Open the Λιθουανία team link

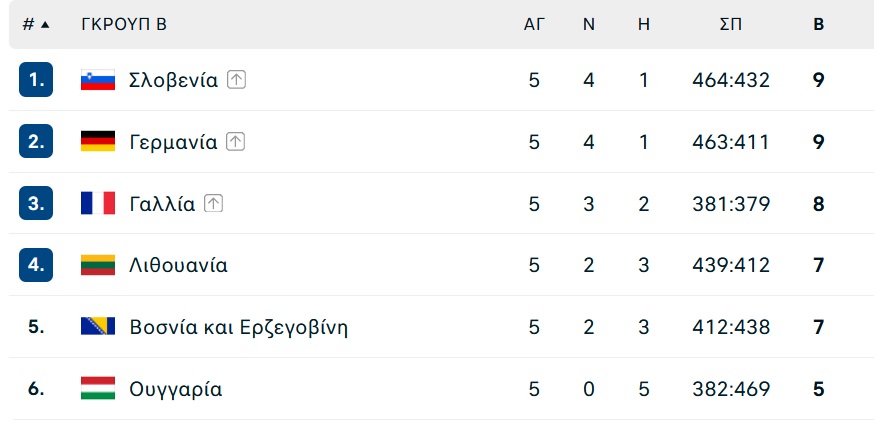pos(178,265)
